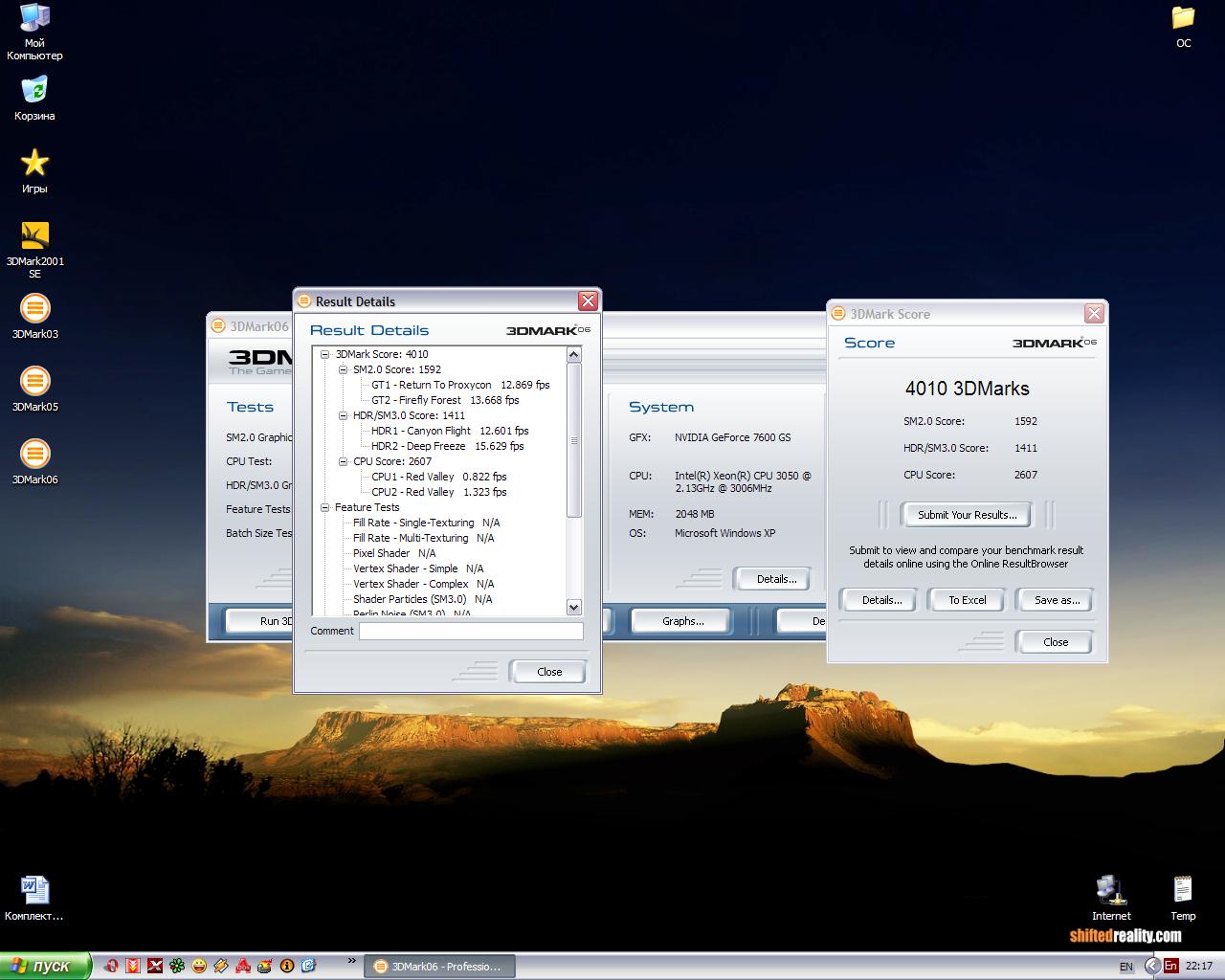This screenshot has width=1225, height=980.
Task: Select the Игры star desktop icon
Action: pos(34,171)
